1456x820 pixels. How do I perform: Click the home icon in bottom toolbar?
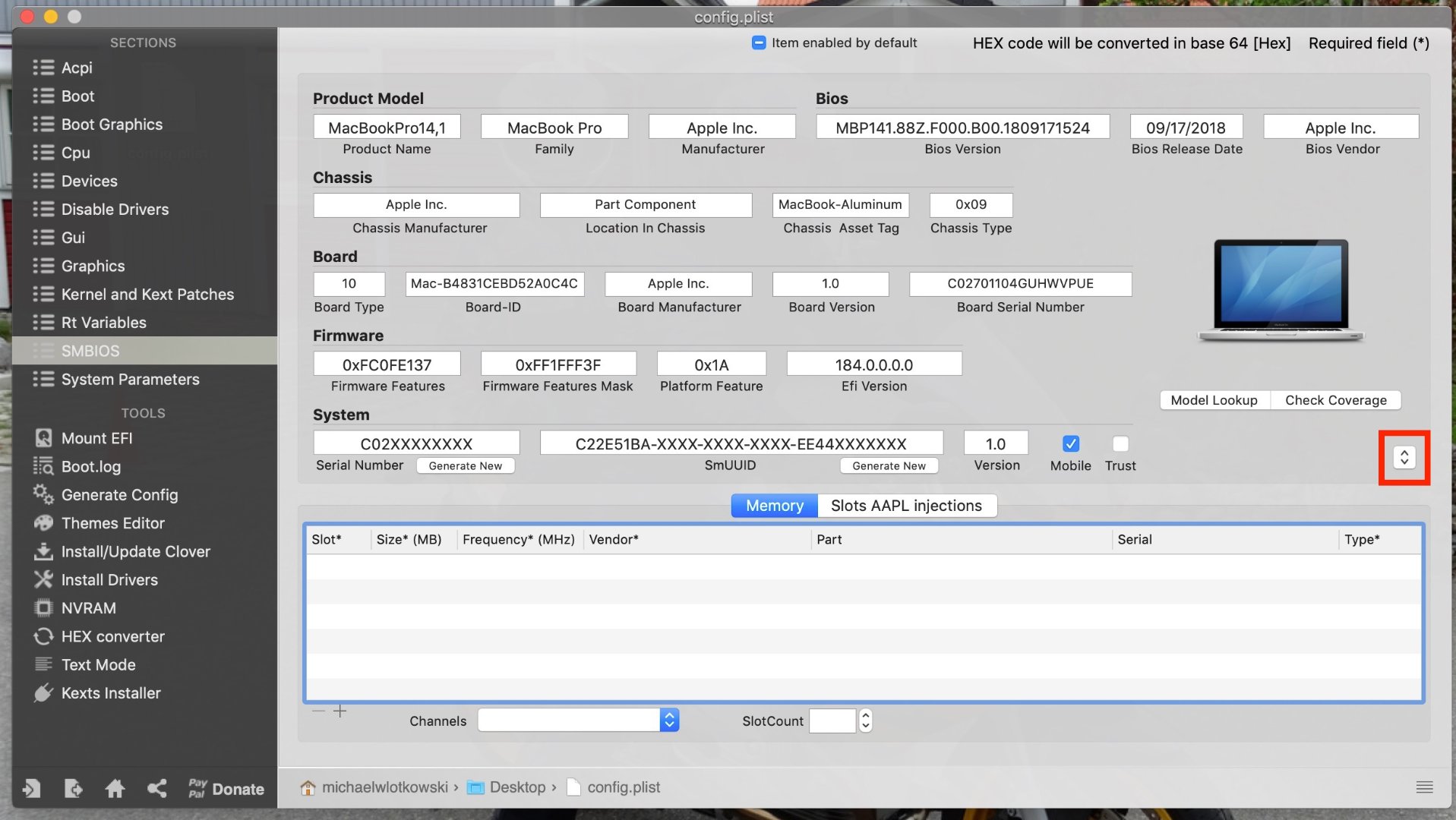pyautogui.click(x=115, y=789)
